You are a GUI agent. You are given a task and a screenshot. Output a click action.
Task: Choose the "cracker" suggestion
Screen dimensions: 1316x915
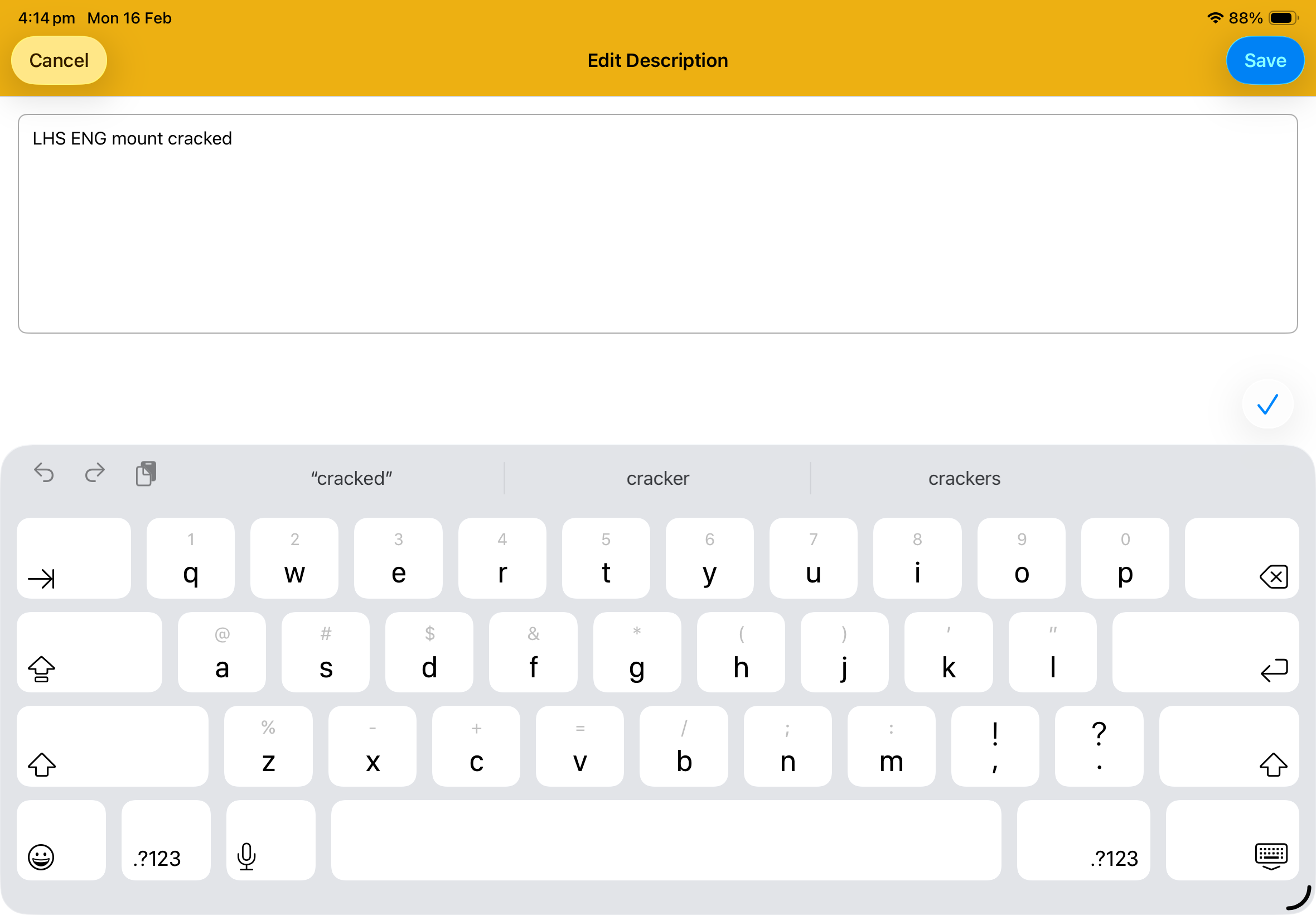657,478
